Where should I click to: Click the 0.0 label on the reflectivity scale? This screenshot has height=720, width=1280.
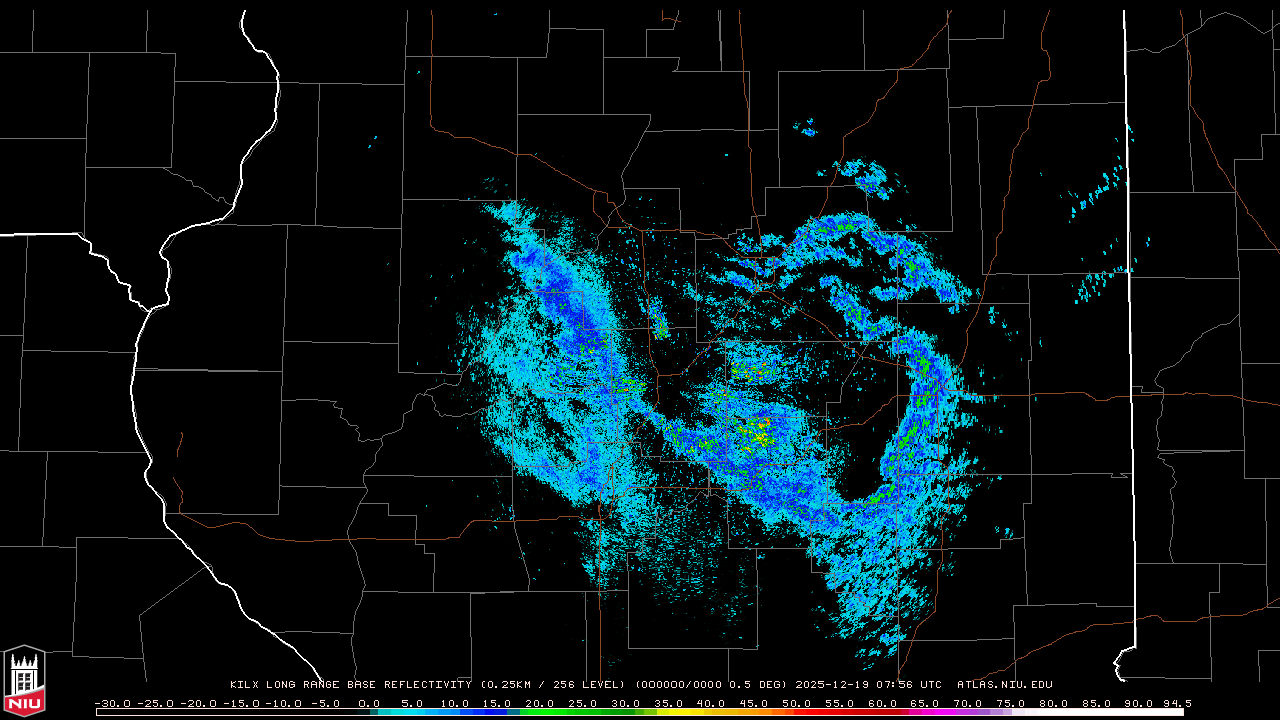(x=368, y=703)
